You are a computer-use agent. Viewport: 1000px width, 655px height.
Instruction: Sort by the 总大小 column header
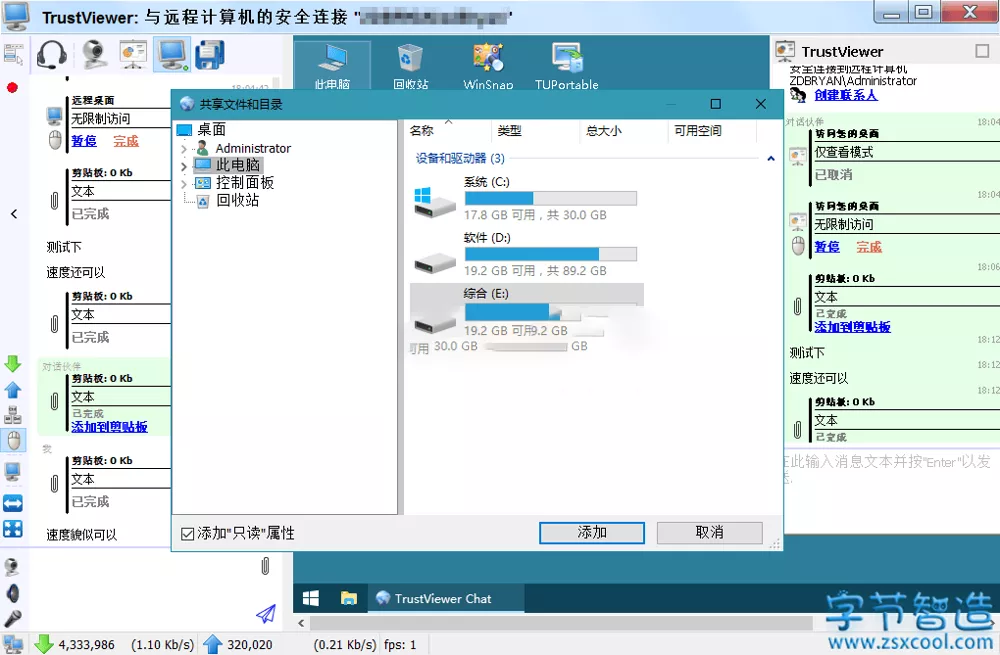603,131
